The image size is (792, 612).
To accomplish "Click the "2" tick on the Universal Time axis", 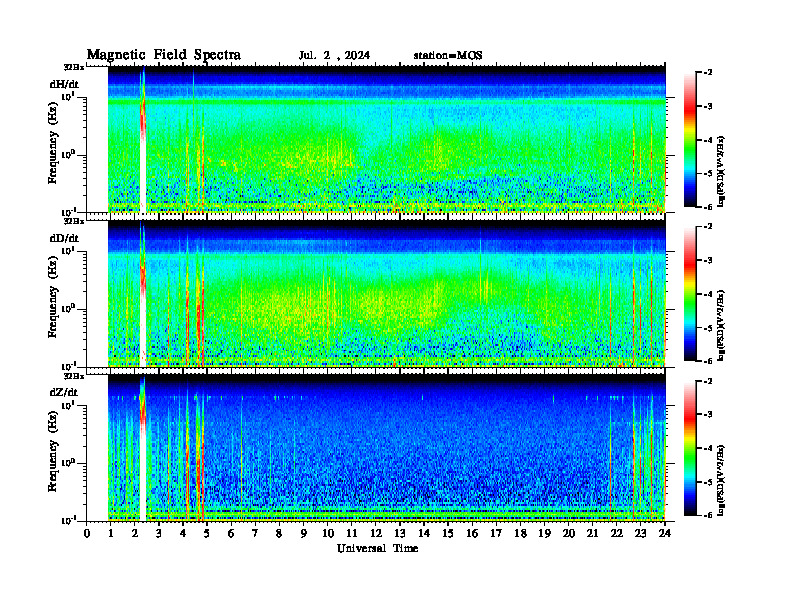I will 135,534.
